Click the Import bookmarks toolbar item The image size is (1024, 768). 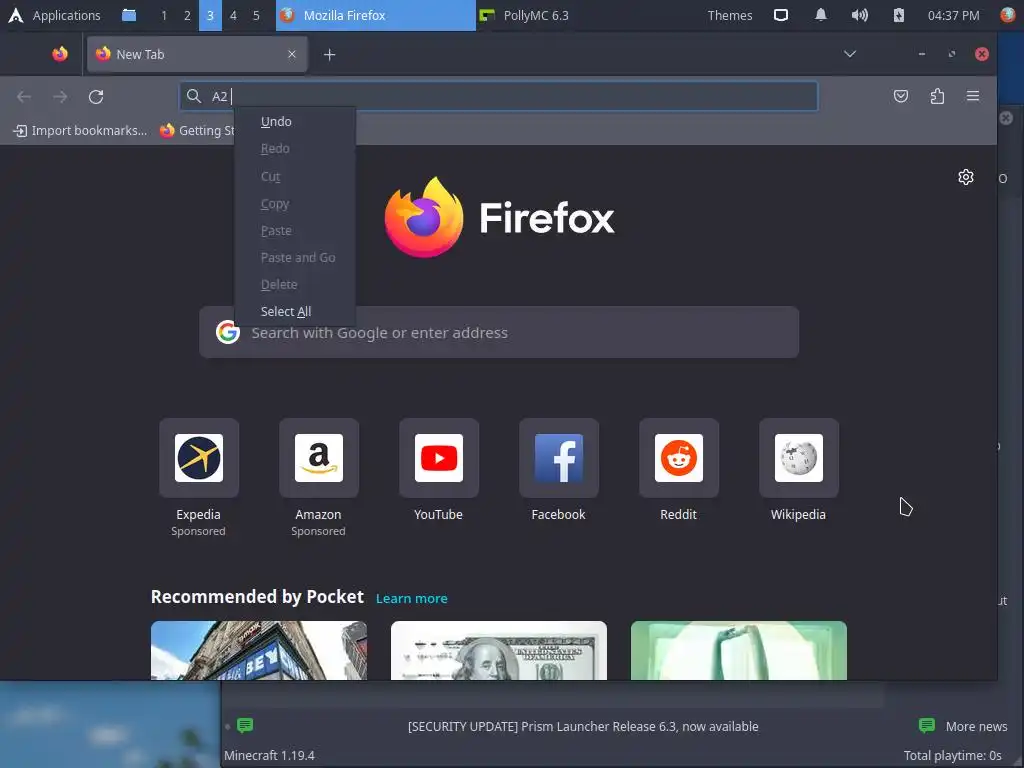pyautogui.click(x=81, y=131)
